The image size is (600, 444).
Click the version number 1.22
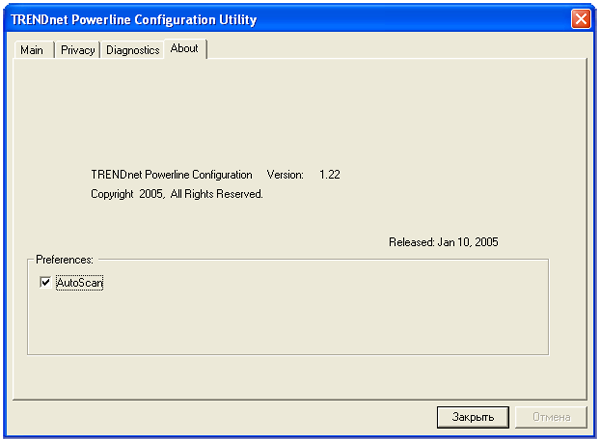pyautogui.click(x=330, y=175)
